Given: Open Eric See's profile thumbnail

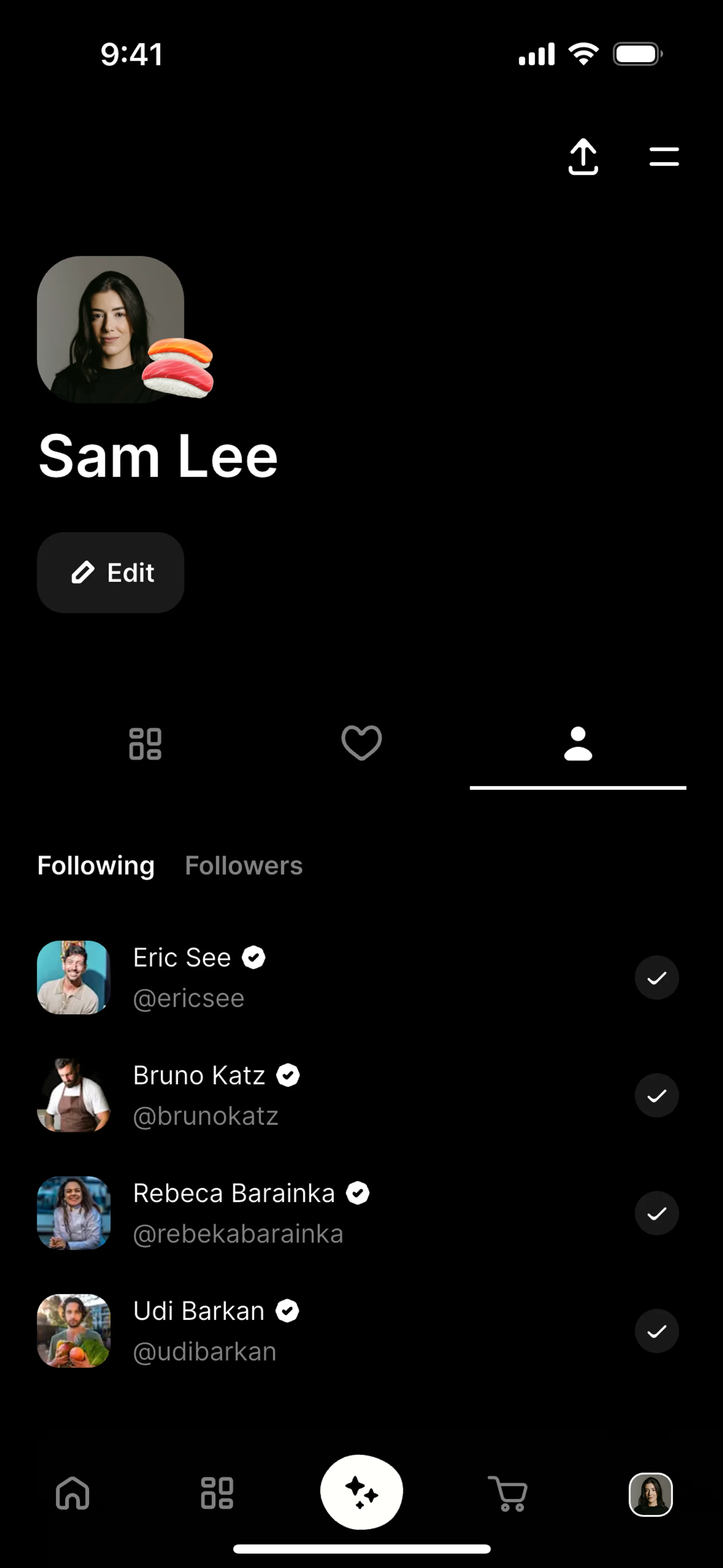Looking at the screenshot, I should pyautogui.click(x=74, y=978).
